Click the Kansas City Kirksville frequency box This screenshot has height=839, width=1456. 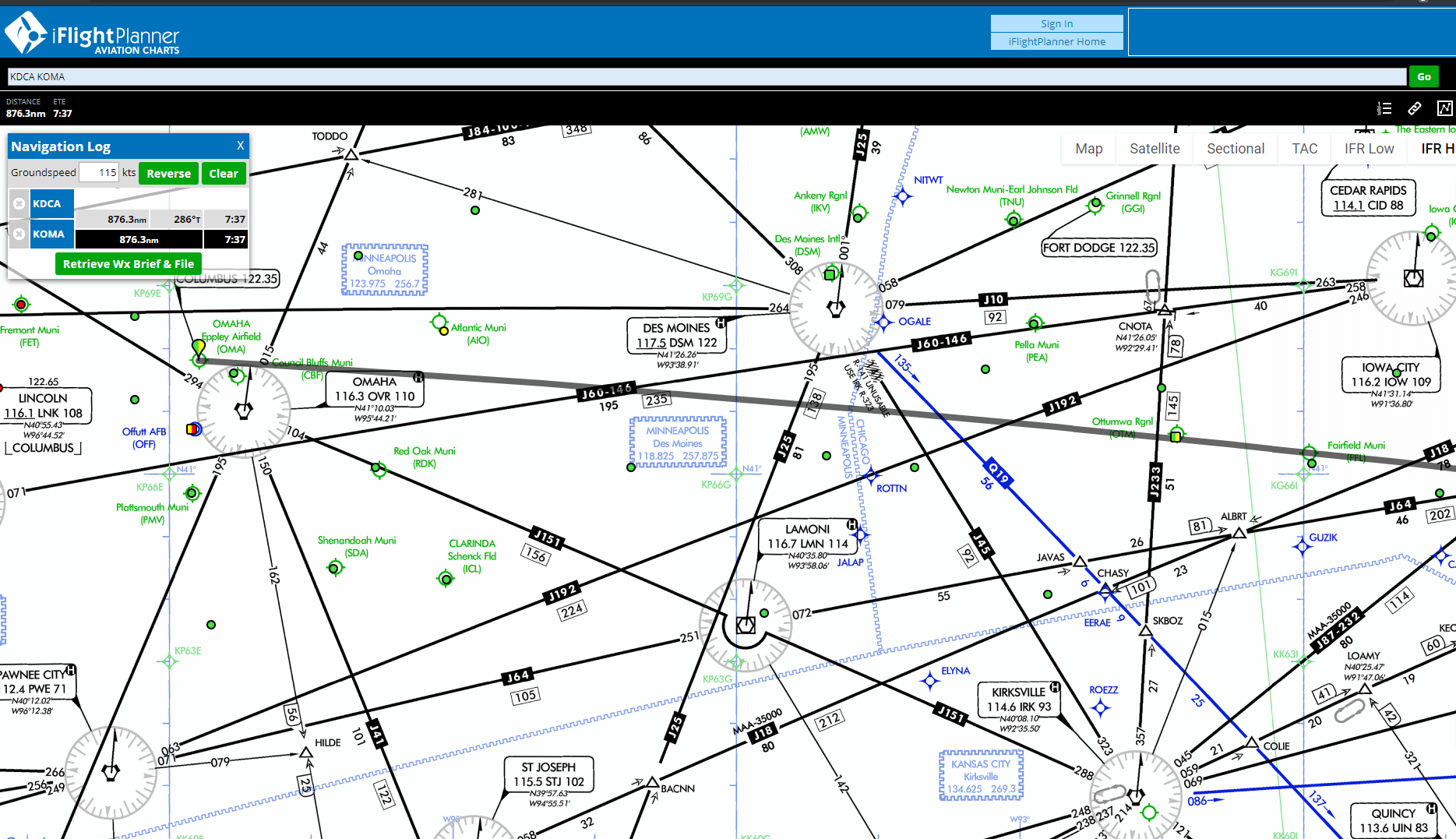coord(981,776)
